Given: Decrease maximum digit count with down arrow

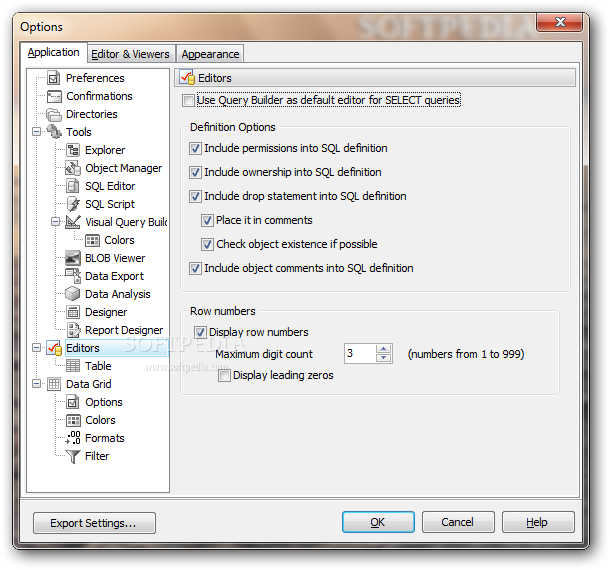Looking at the screenshot, I should pyautogui.click(x=384, y=358).
